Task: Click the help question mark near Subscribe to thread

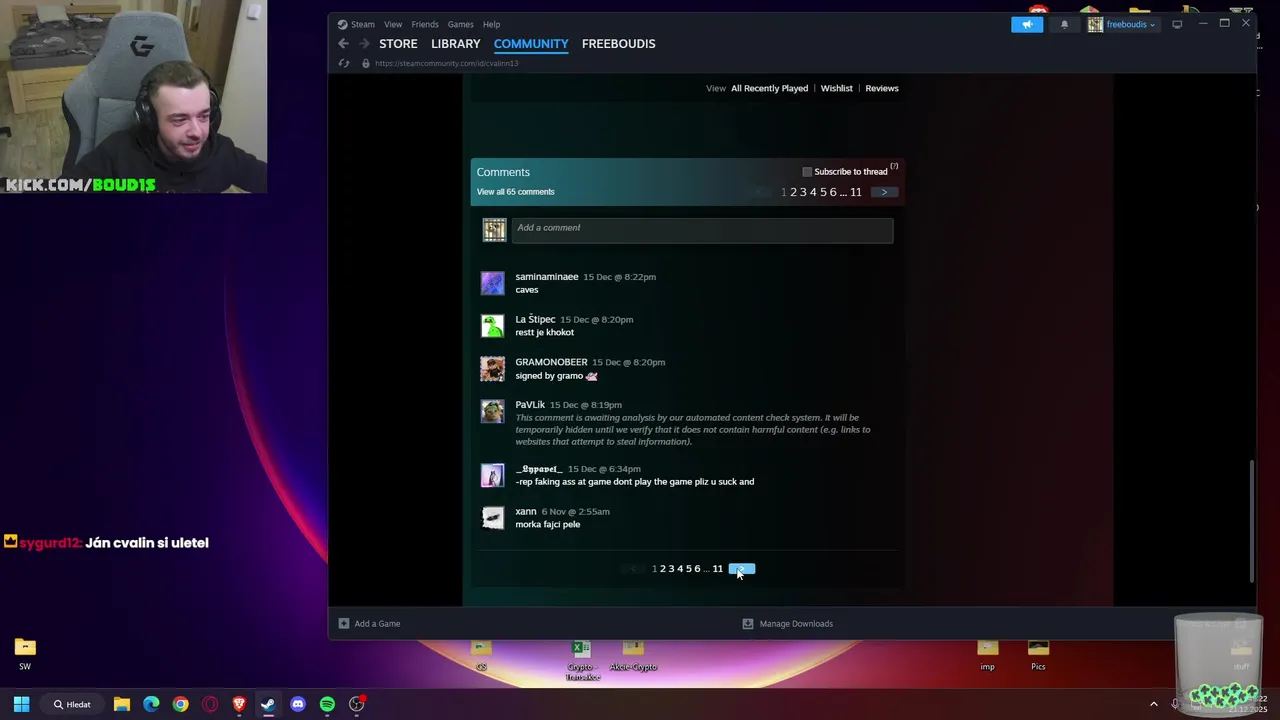Action: click(x=894, y=166)
